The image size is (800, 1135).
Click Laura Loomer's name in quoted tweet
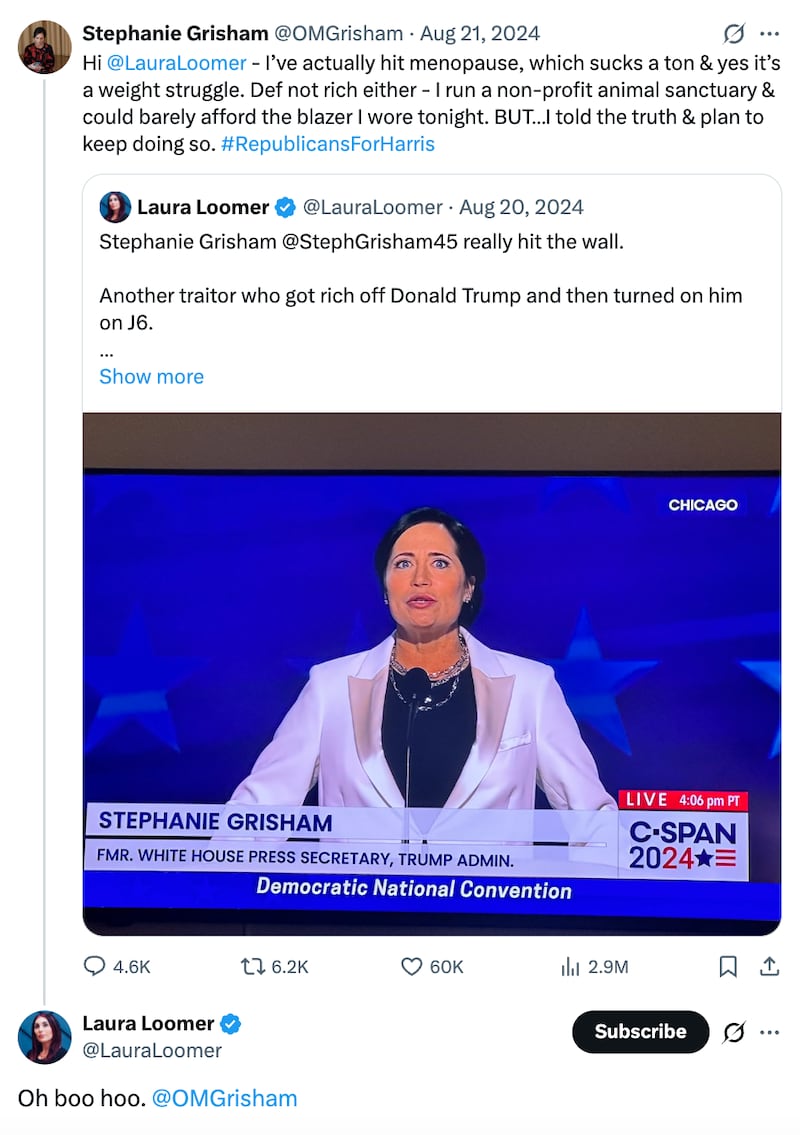(203, 207)
